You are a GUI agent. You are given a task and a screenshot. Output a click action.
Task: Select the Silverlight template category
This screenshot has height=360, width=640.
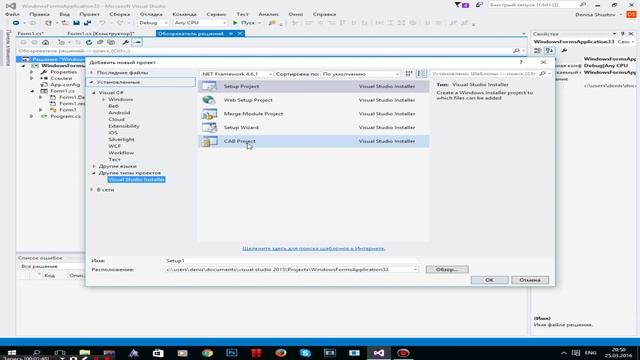pyautogui.click(x=121, y=140)
